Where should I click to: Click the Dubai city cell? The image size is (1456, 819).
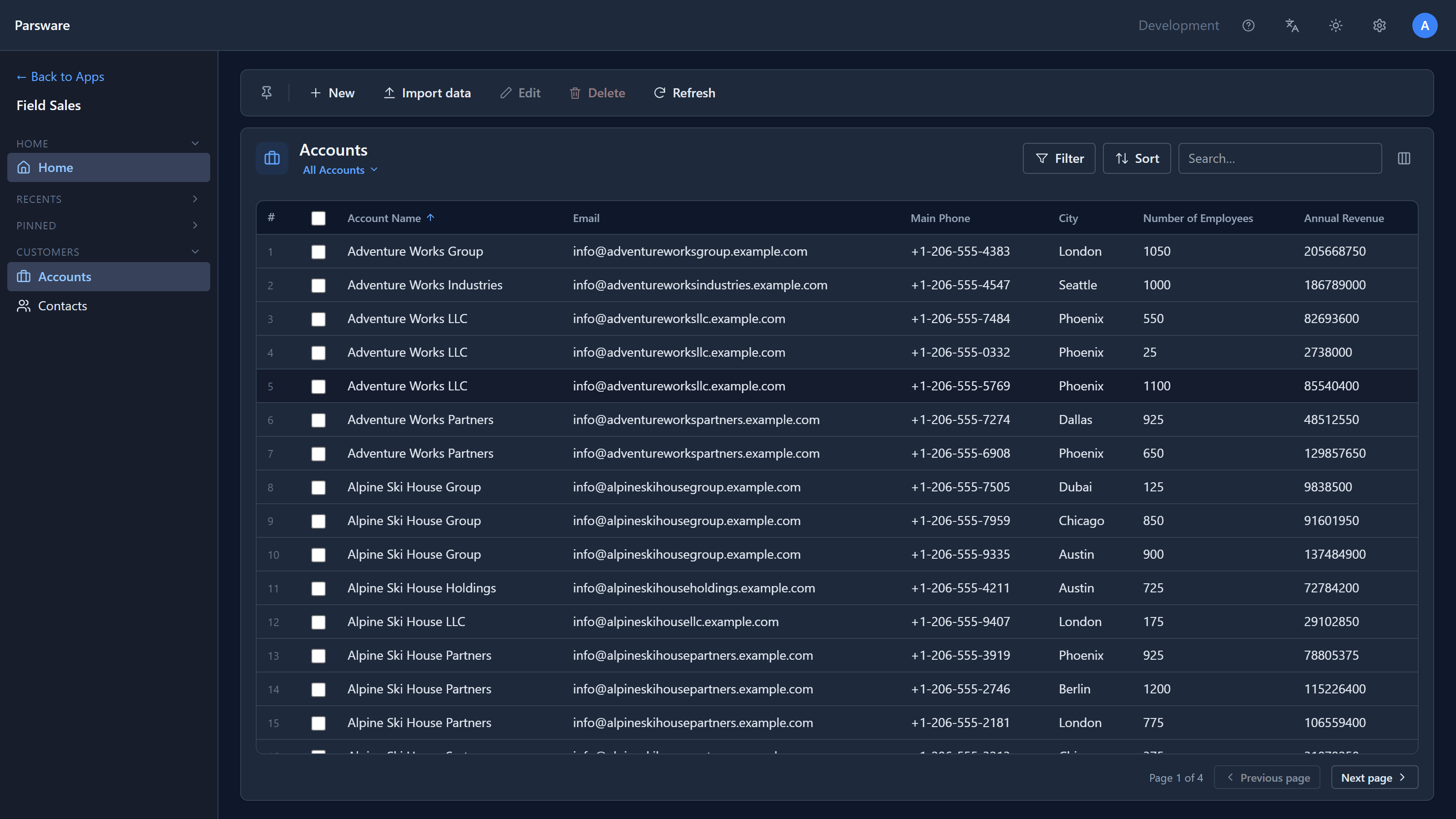pyautogui.click(x=1075, y=487)
